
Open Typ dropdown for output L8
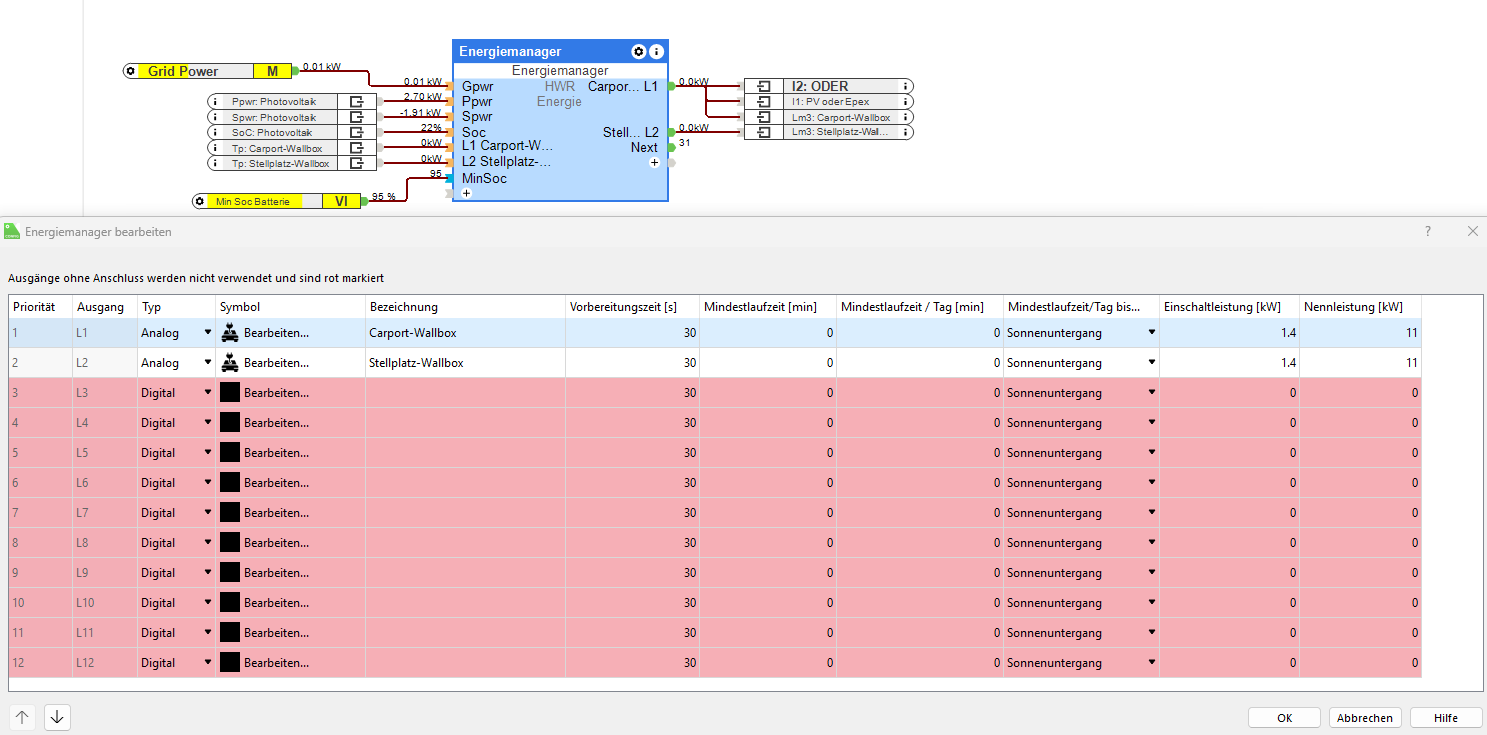[208, 542]
